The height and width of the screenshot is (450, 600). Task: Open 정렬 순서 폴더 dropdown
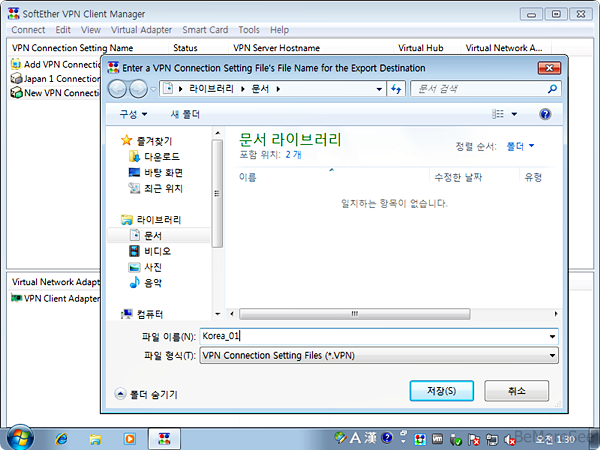tap(520, 146)
